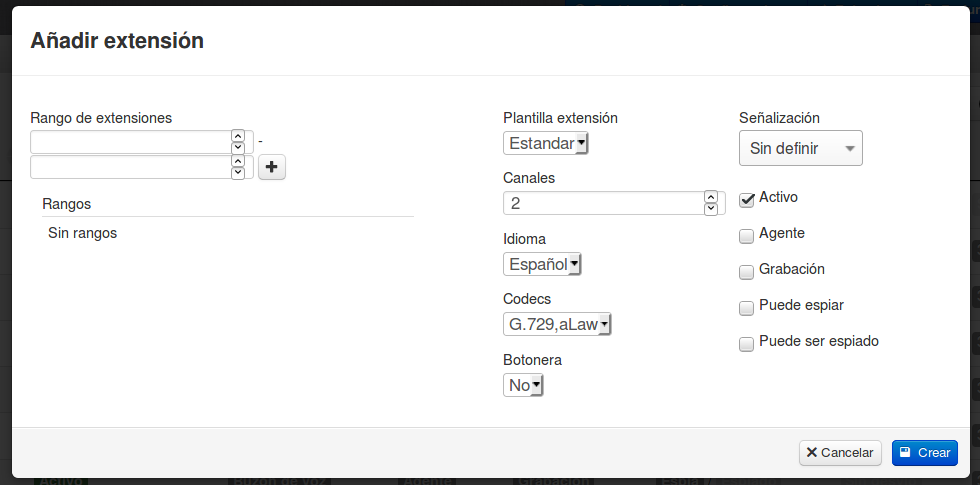Increase the first extension range value

point(238,136)
